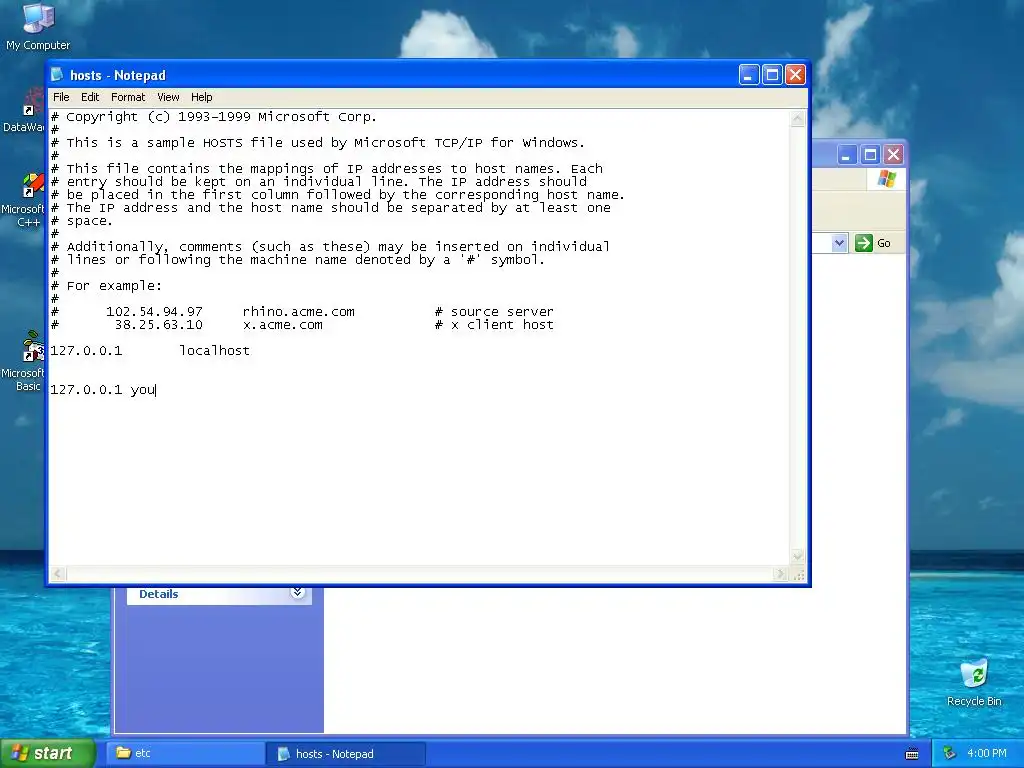
Task: Click 'x.acme.com' in the hosts text
Action: [282, 325]
